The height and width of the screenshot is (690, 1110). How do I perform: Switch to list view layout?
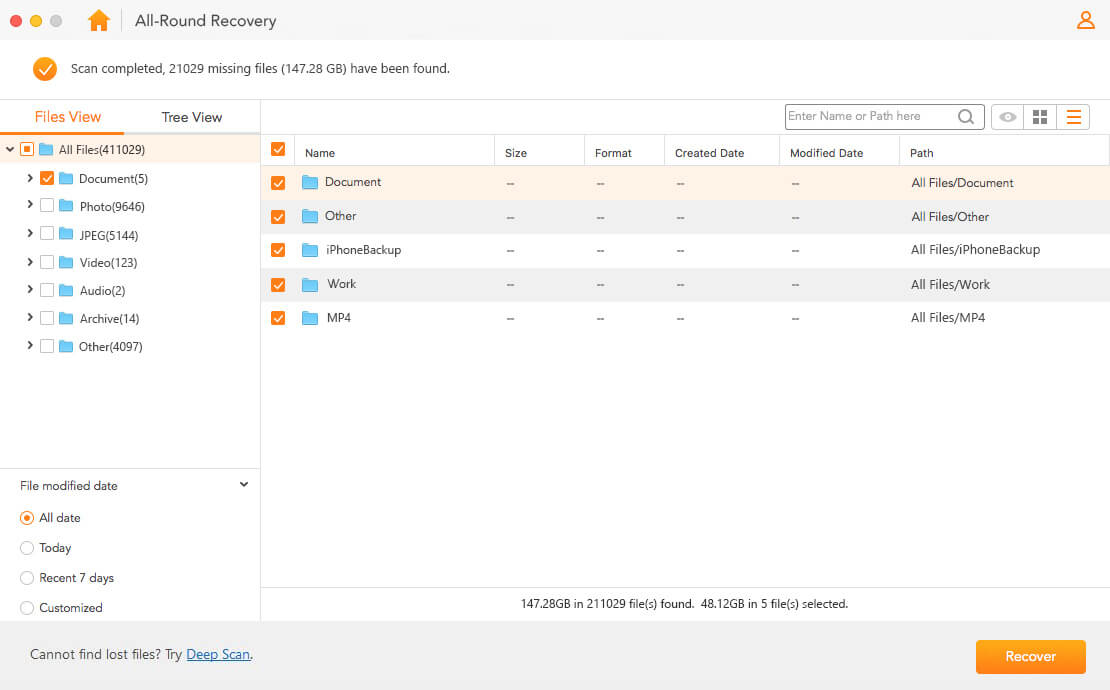pyautogui.click(x=1073, y=117)
